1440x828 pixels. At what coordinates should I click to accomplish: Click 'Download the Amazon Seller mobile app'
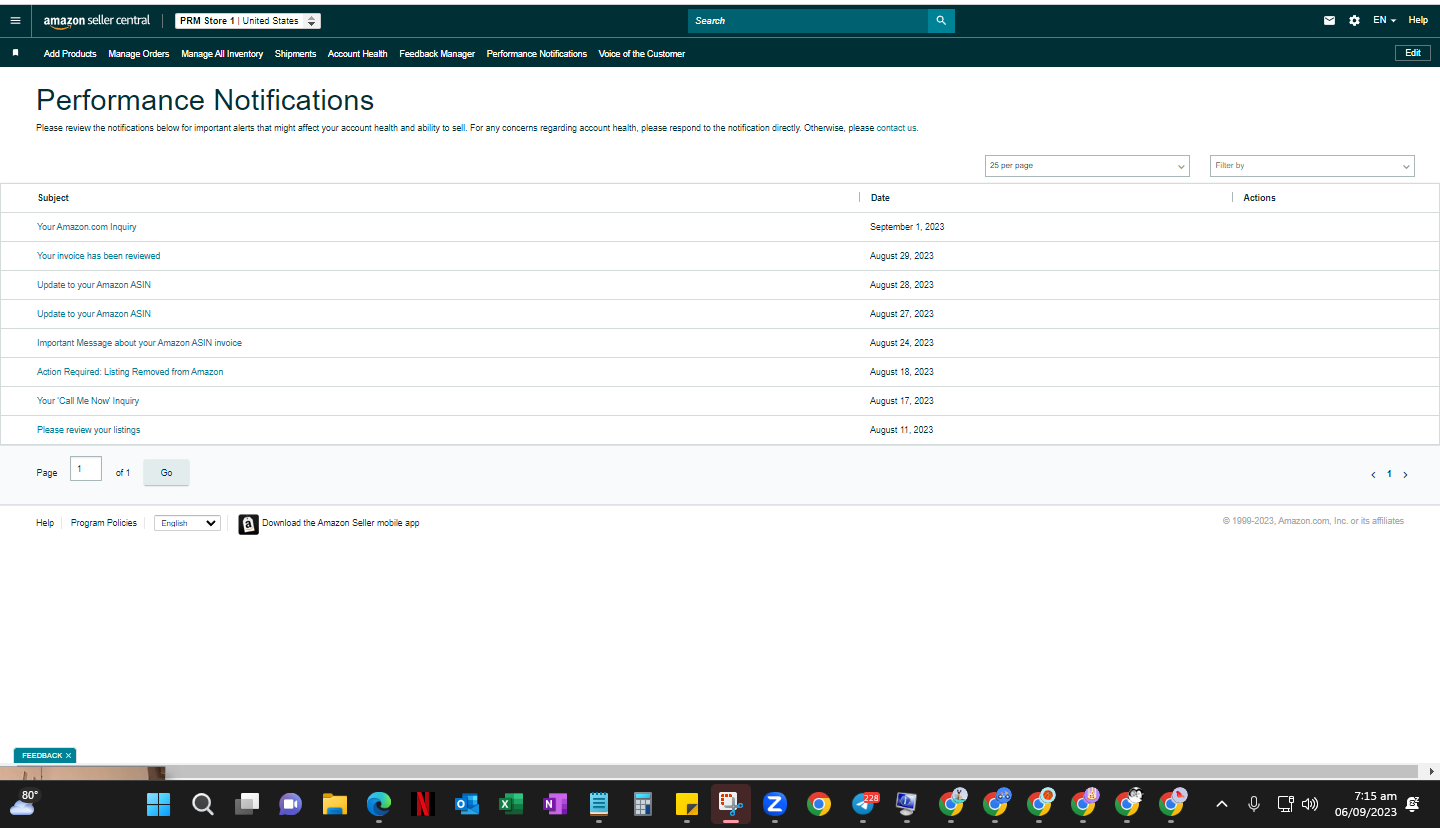pyautogui.click(x=341, y=523)
